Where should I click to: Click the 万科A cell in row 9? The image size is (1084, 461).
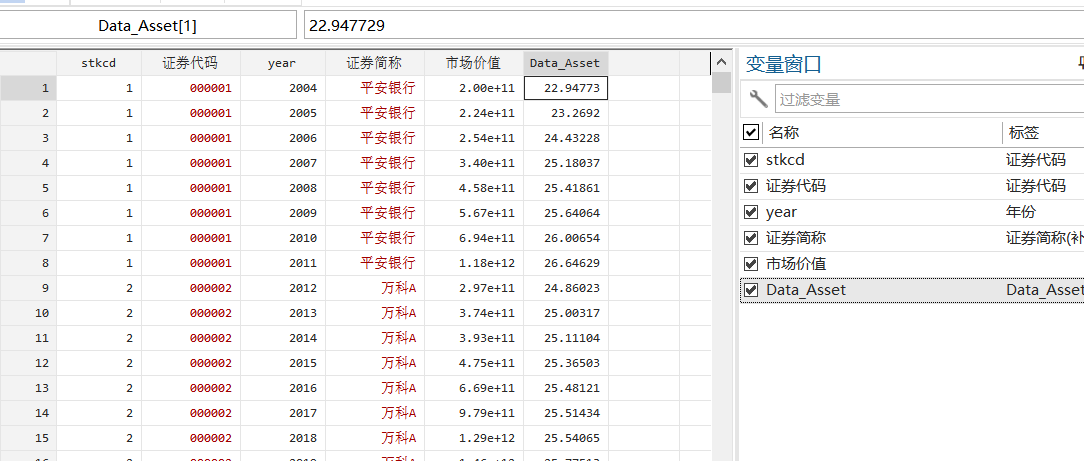tap(375, 288)
